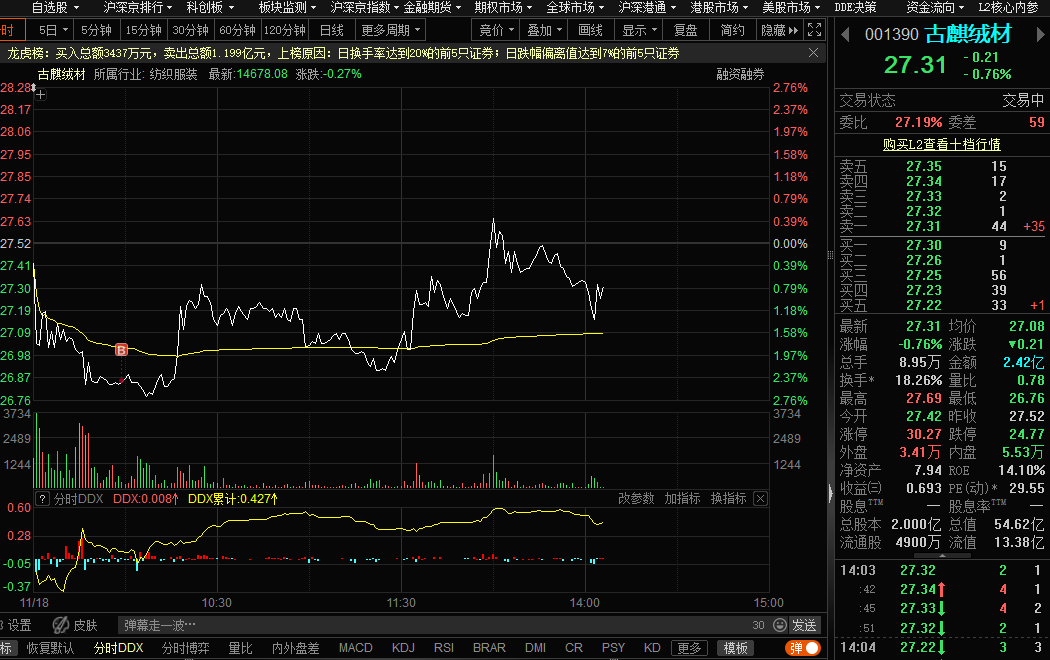Viewport: 1050px width, 660px height.
Task: Select the 量比 indicator tab
Action: (240, 648)
